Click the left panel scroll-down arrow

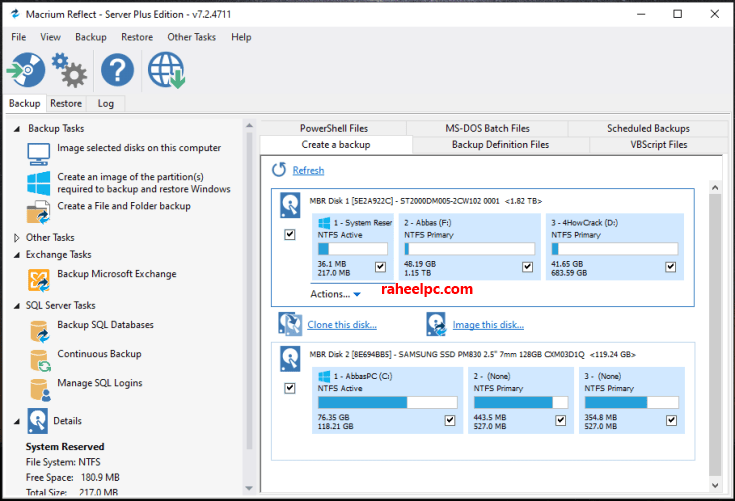click(x=249, y=488)
